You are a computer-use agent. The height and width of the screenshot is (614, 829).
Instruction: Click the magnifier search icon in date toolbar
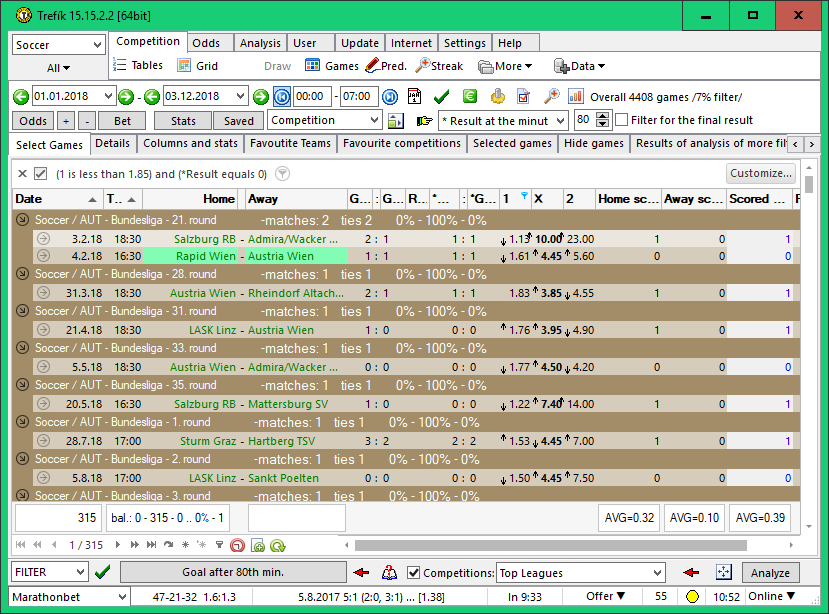[551, 97]
